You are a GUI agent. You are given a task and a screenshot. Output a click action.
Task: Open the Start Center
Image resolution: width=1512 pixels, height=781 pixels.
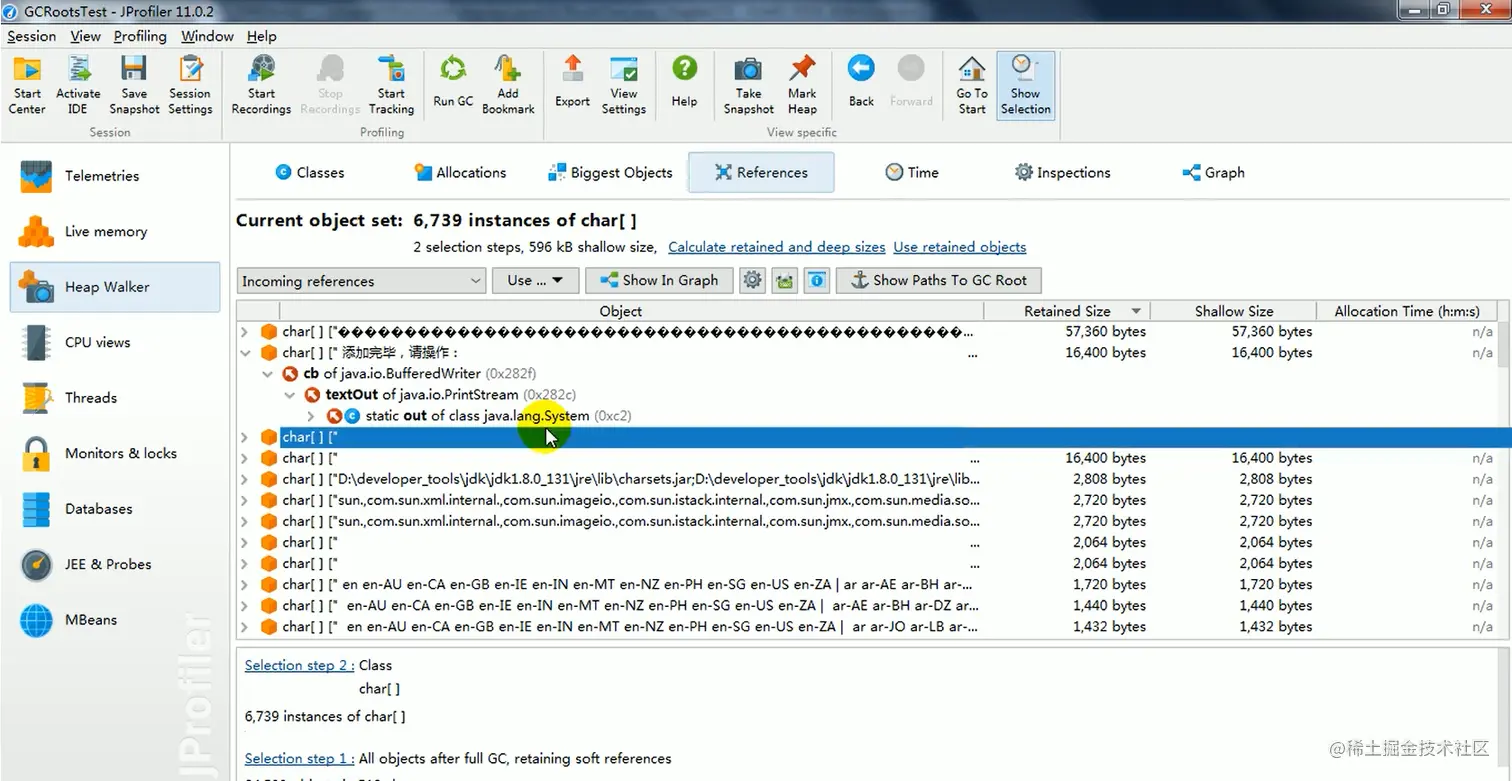27,84
